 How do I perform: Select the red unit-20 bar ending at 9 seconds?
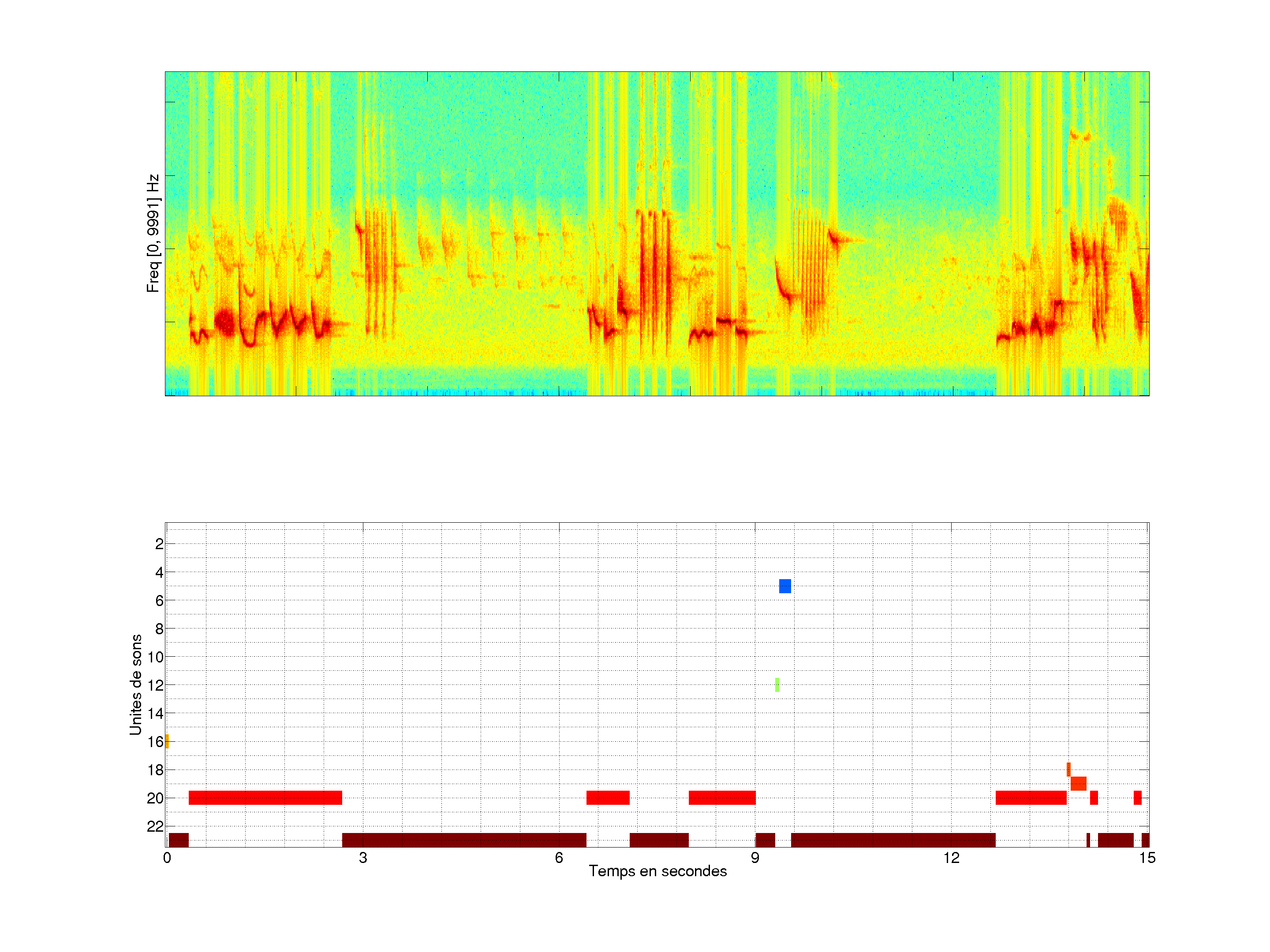click(x=722, y=798)
